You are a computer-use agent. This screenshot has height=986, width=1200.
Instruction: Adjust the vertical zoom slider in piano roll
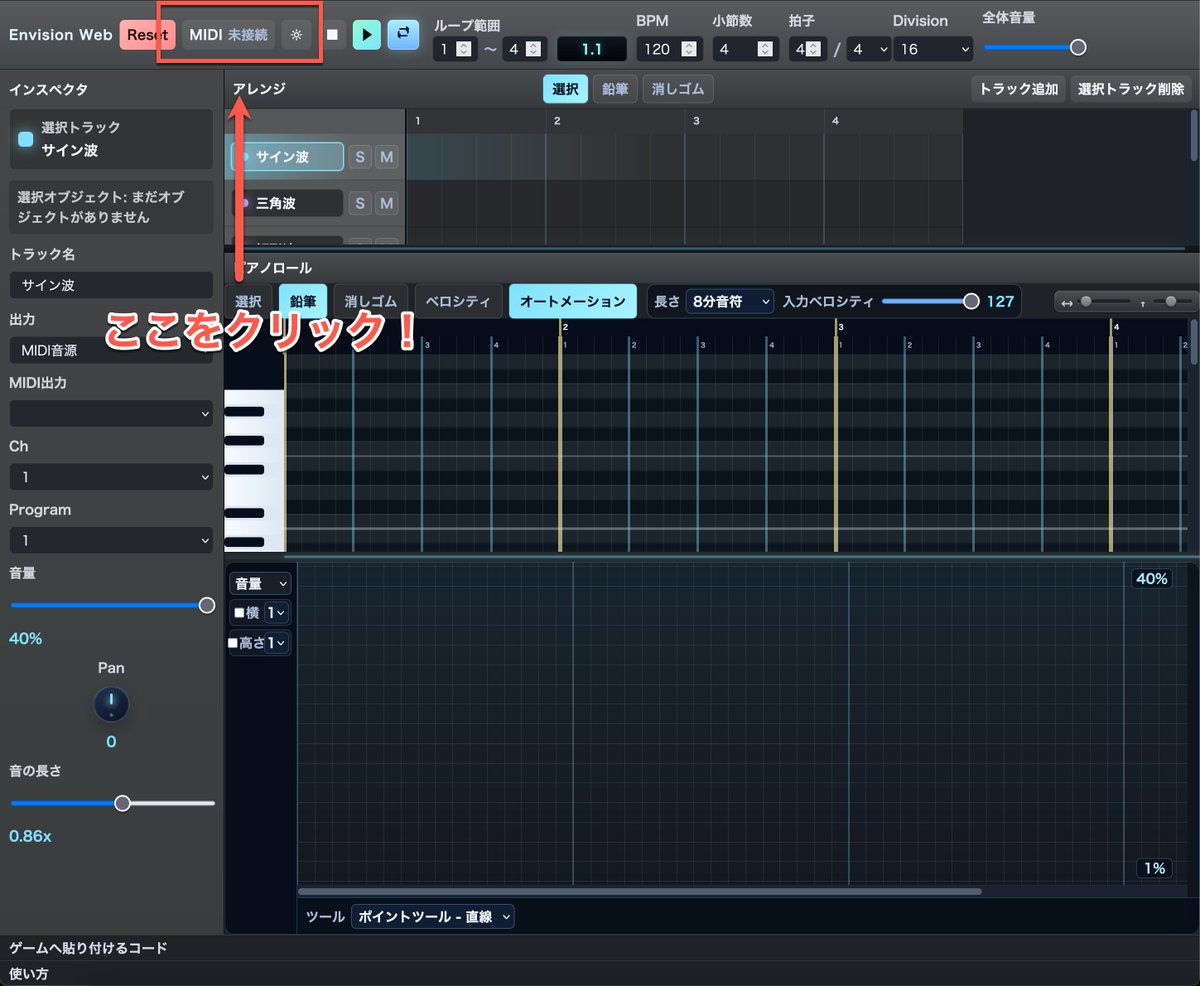point(1171,301)
